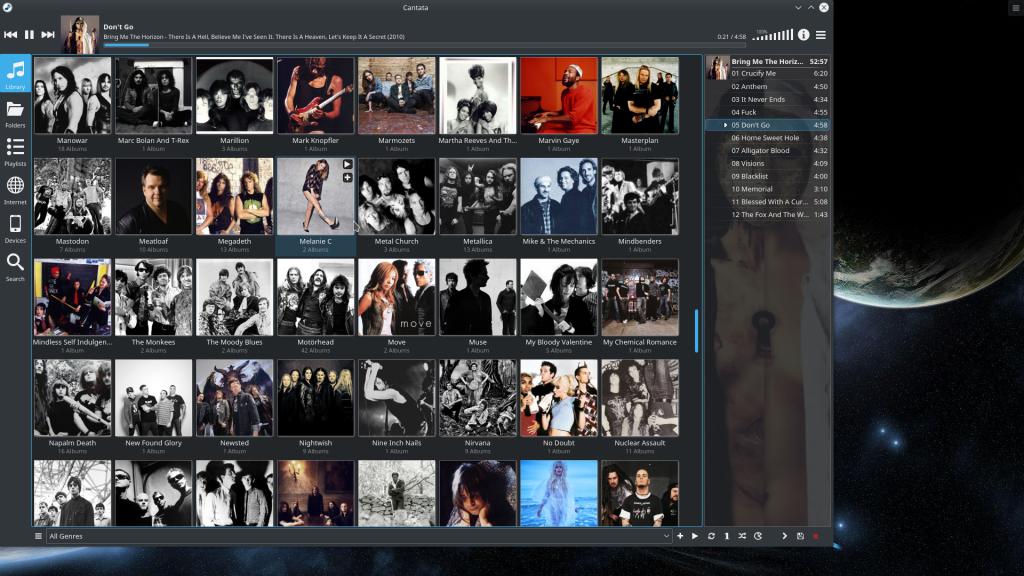Switch to the Folders view
Viewport: 1024px width, 576px height.
(x=15, y=113)
